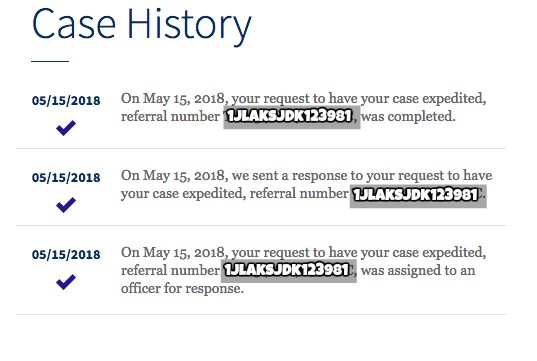The image size is (537, 361).
Task: Select the Case History heading
Action: click(141, 25)
